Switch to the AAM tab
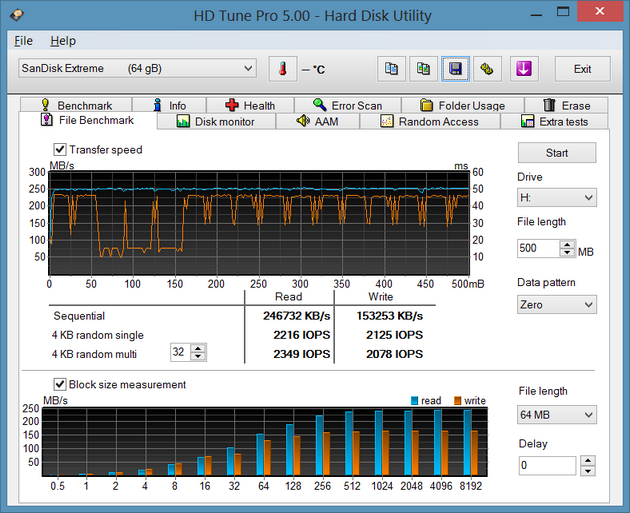Screen dimensions: 630x513 [x=317, y=121]
